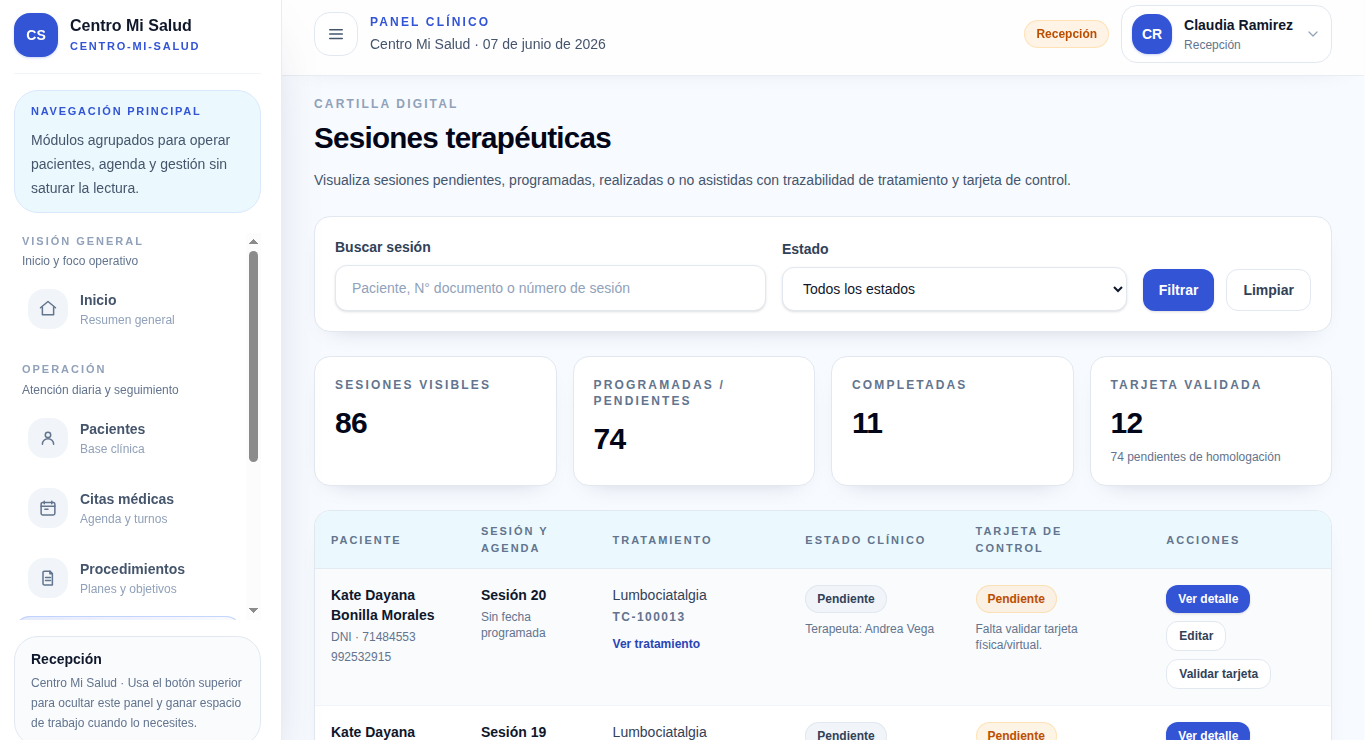This screenshot has width=1365, height=740.
Task: Click 'Falta validar tarjeta física/virtual.' text
Action: point(1027,637)
